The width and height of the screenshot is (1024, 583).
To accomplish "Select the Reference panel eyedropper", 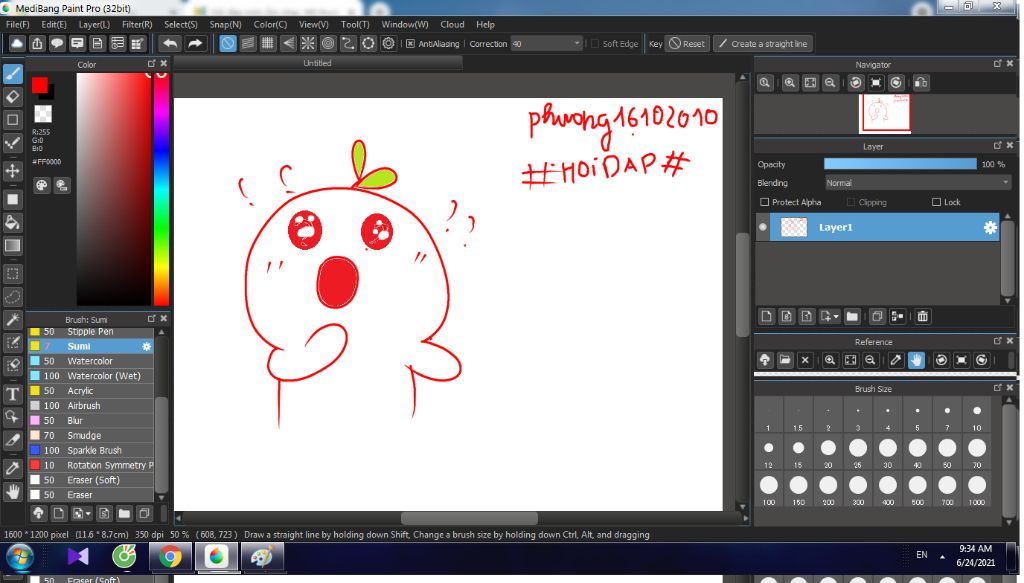I will (896, 360).
